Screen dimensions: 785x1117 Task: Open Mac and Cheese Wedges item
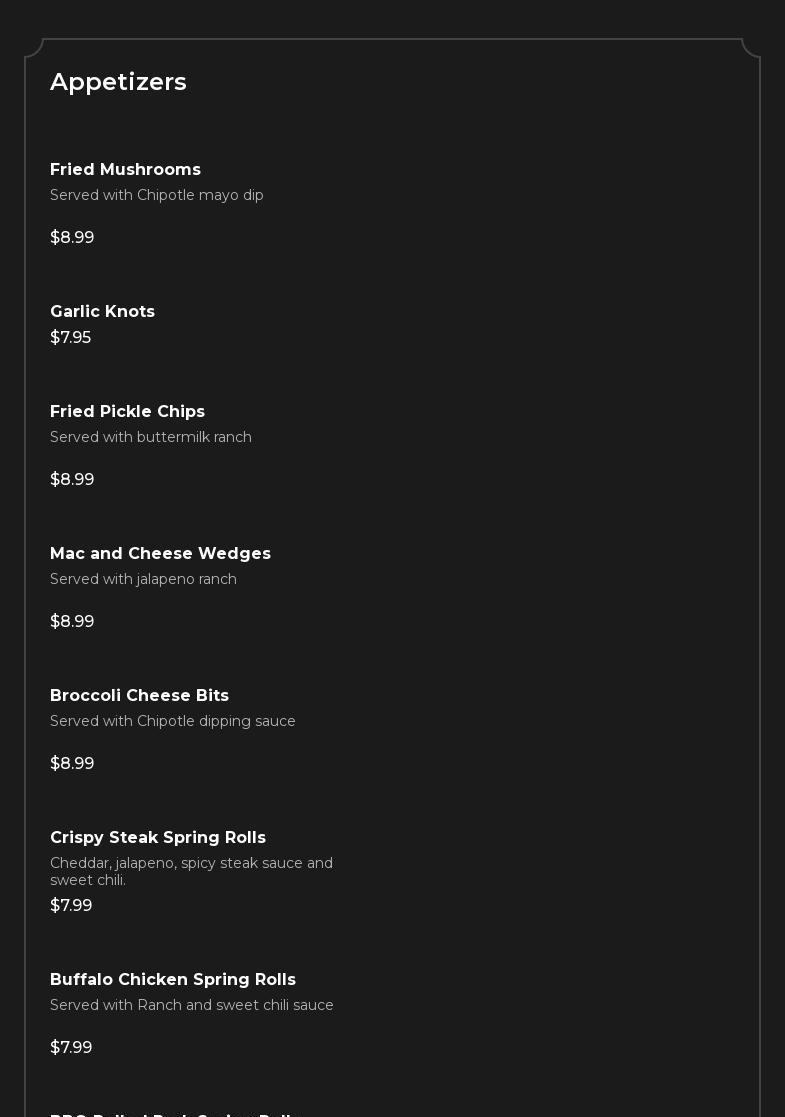coord(160,554)
